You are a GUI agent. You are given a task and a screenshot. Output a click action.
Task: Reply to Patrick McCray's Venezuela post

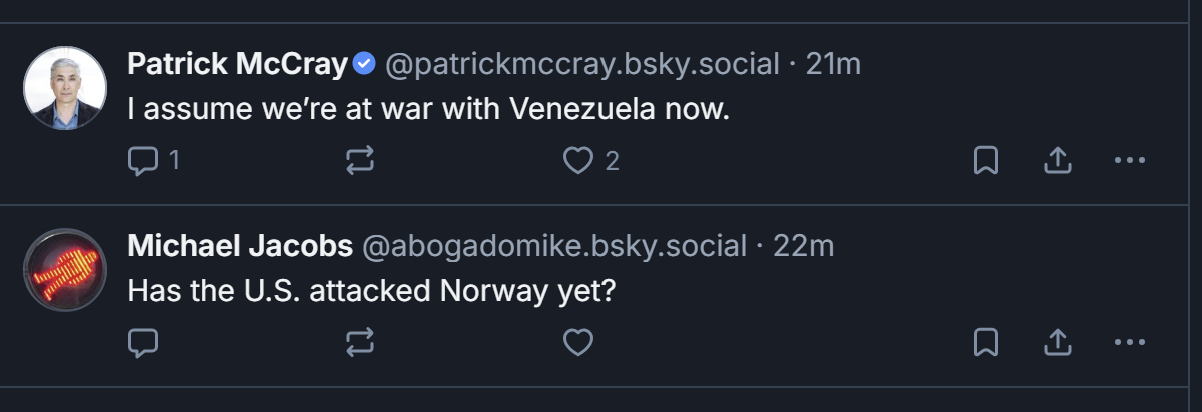[145, 161]
